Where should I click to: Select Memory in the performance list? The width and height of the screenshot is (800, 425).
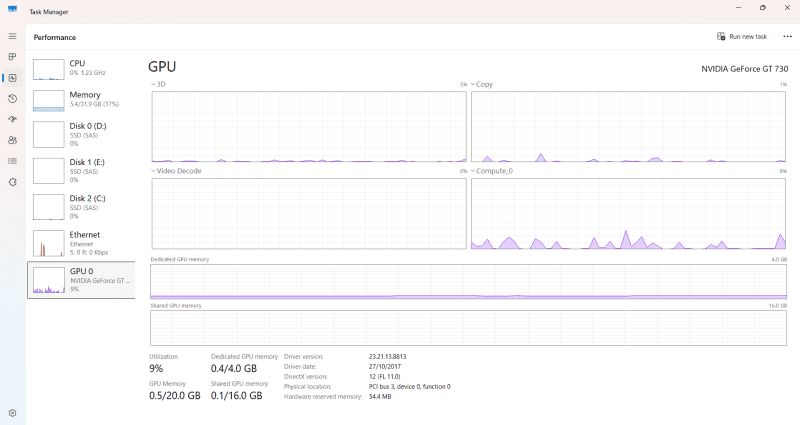point(81,100)
